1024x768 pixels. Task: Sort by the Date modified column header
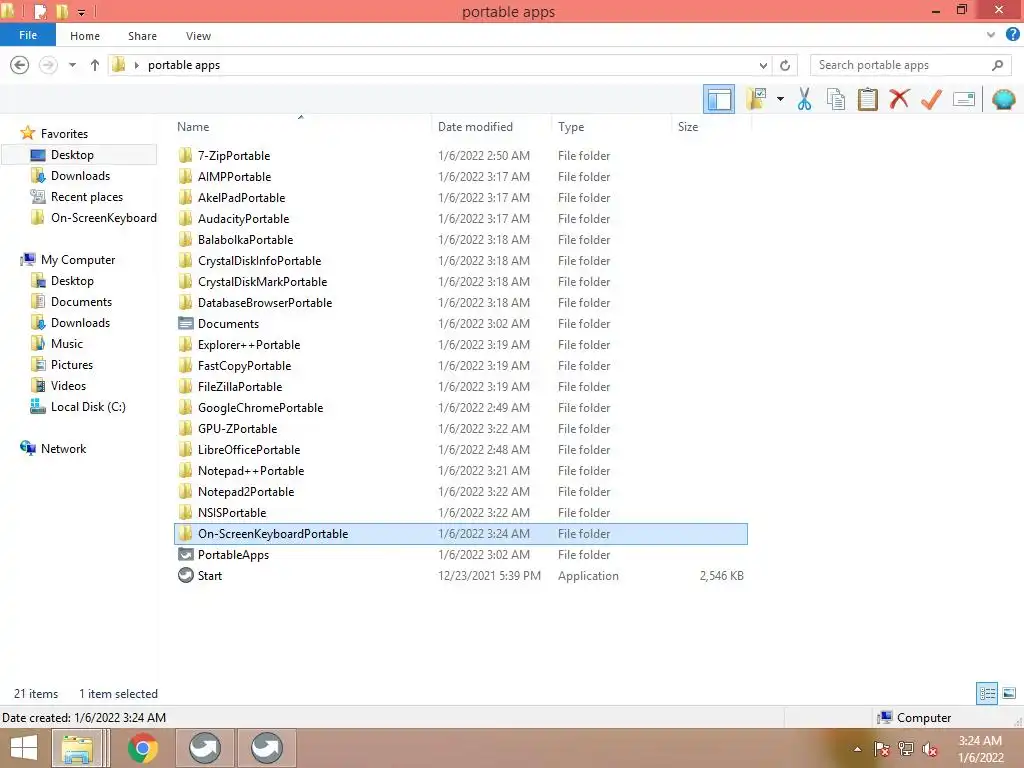[475, 127]
